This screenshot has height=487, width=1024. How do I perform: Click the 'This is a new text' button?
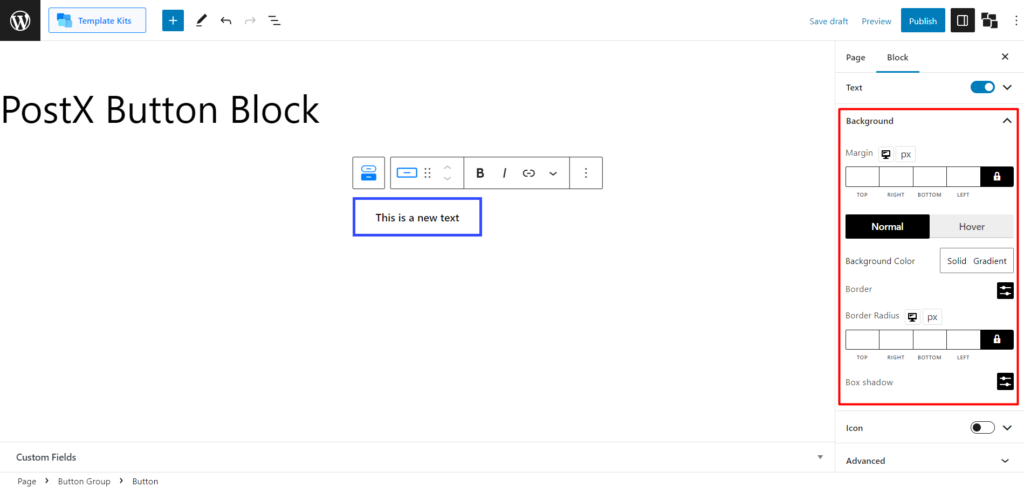tap(417, 217)
